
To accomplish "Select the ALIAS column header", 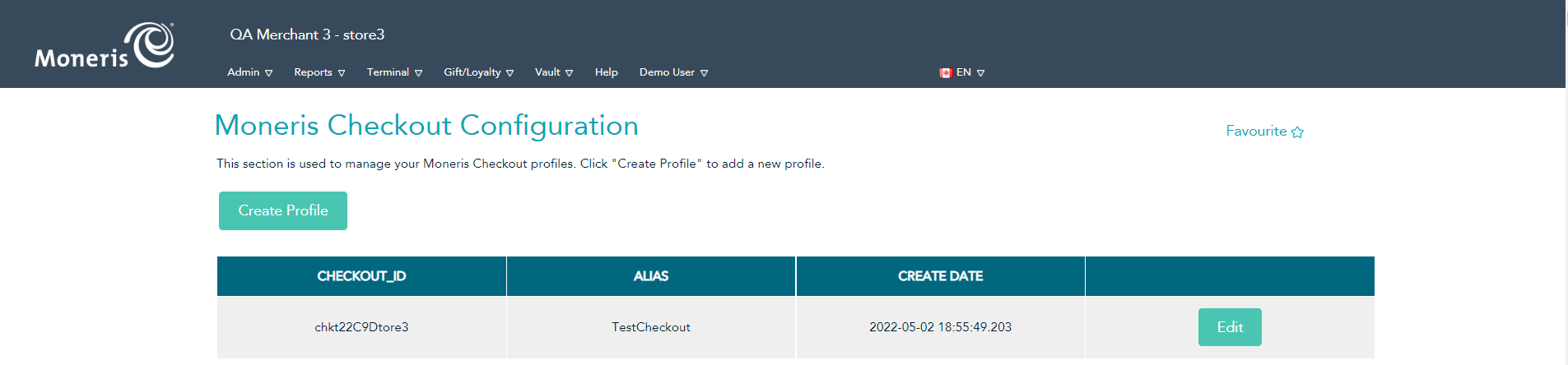I will (651, 276).
